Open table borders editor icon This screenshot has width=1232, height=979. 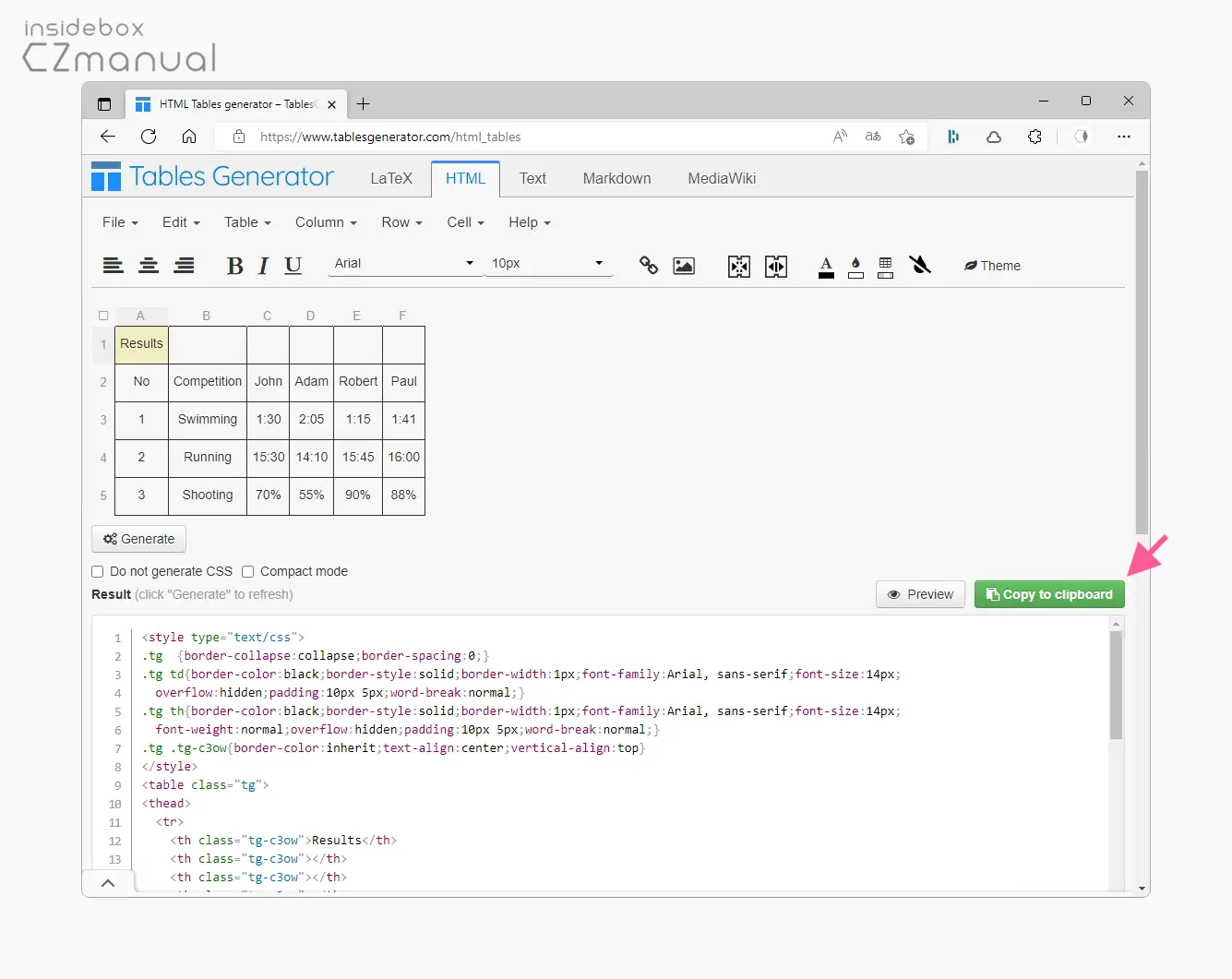pos(885,267)
